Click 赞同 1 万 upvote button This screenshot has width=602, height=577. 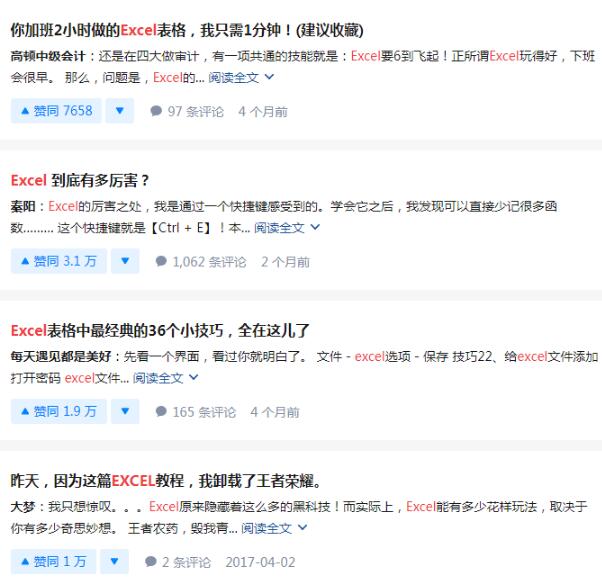pyautogui.click(x=53, y=562)
